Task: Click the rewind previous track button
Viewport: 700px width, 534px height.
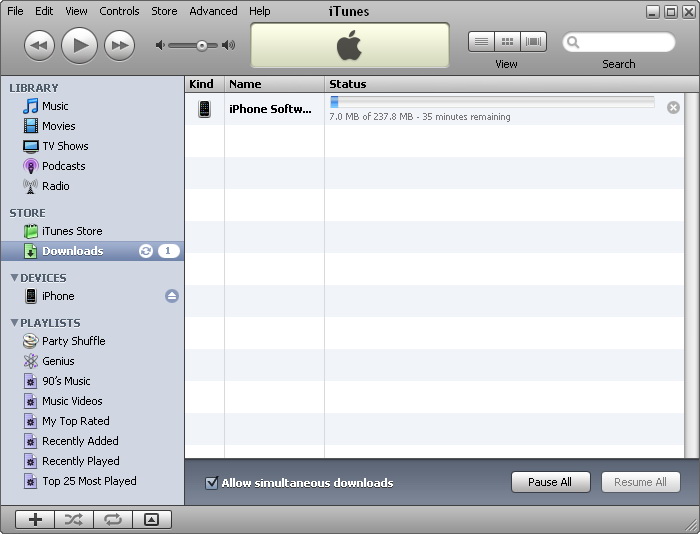Action: pos(39,45)
